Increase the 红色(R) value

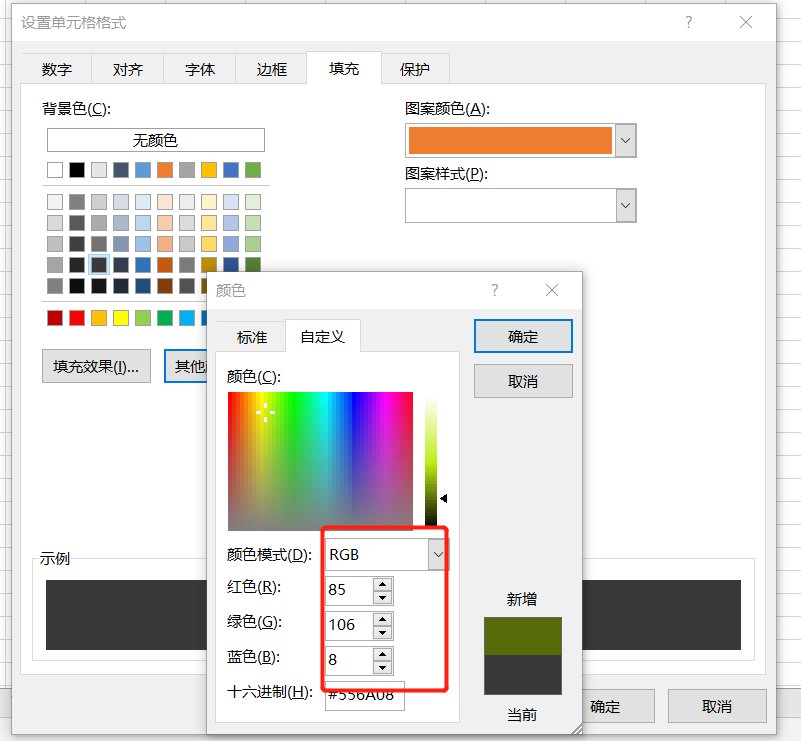pos(383,583)
